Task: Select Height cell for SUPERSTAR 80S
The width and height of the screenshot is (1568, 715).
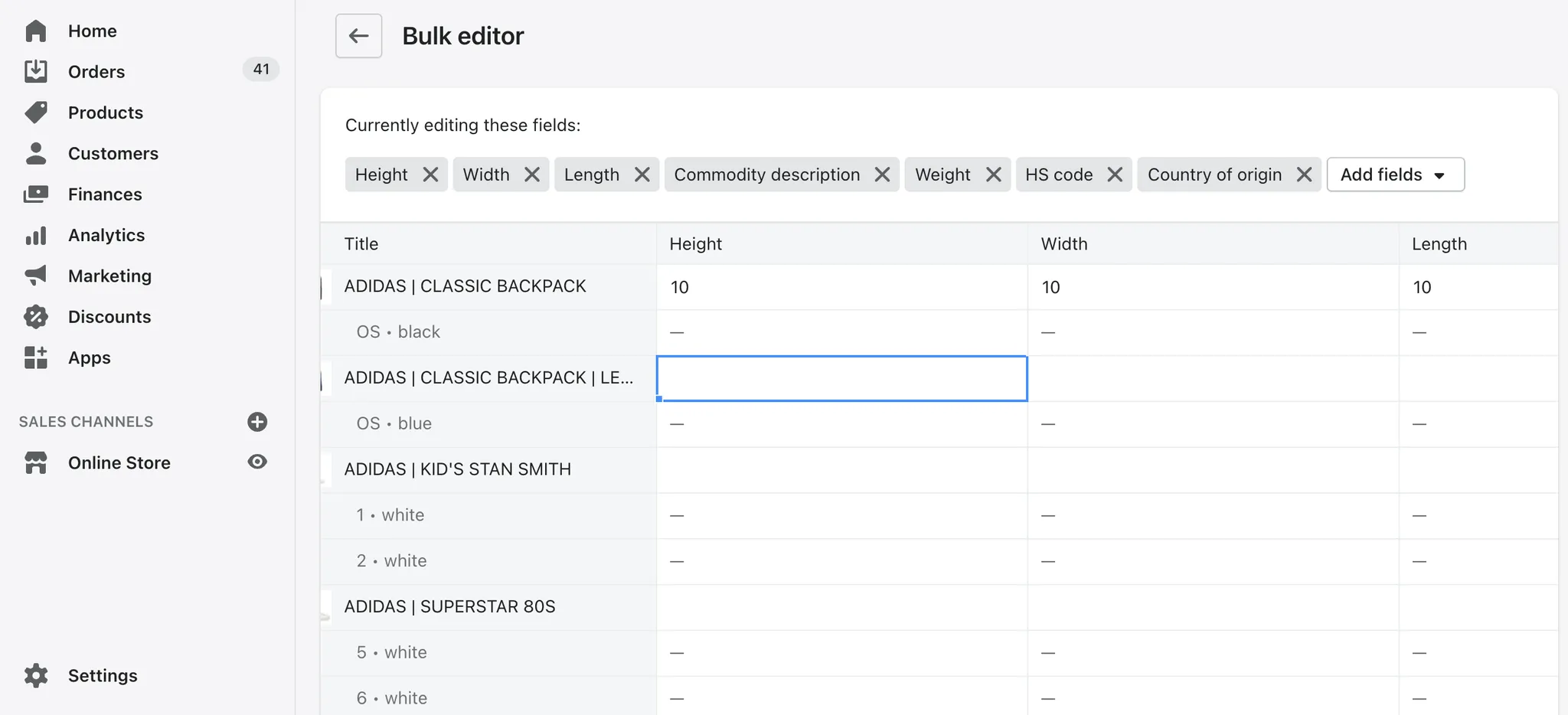Action: (841, 607)
